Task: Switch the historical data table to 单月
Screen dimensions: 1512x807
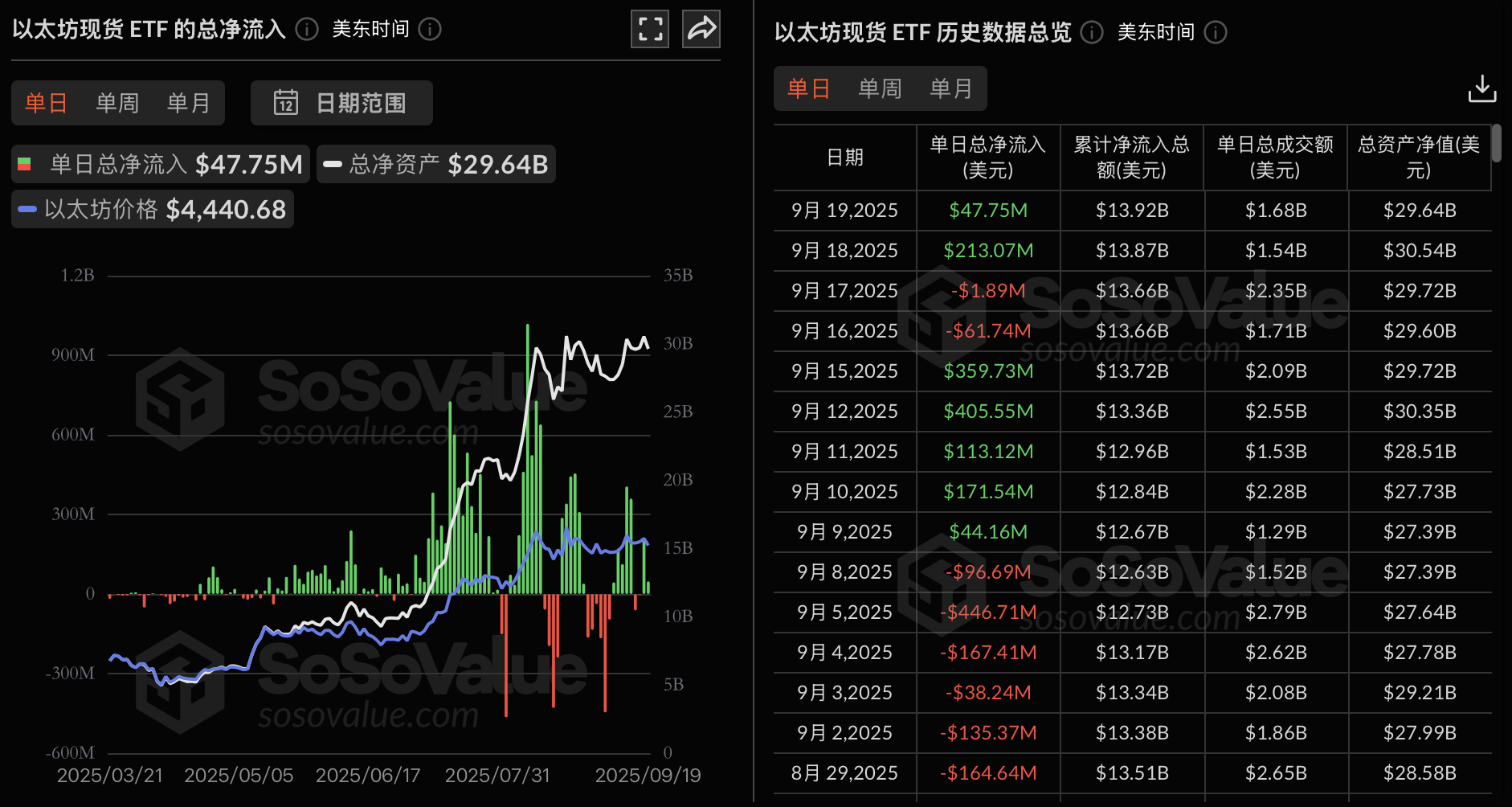Action: pos(951,88)
